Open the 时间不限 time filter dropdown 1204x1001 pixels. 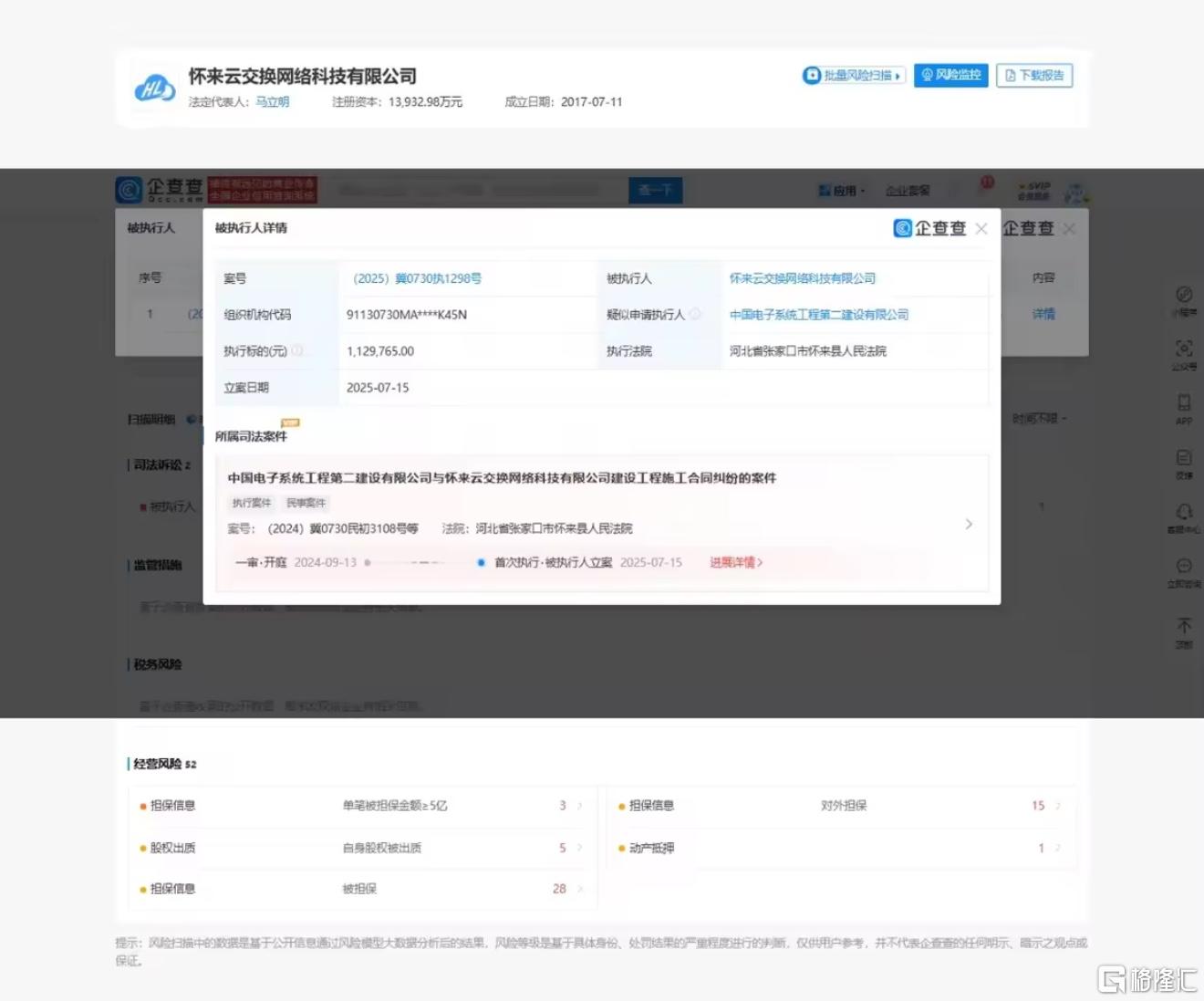tap(1039, 419)
